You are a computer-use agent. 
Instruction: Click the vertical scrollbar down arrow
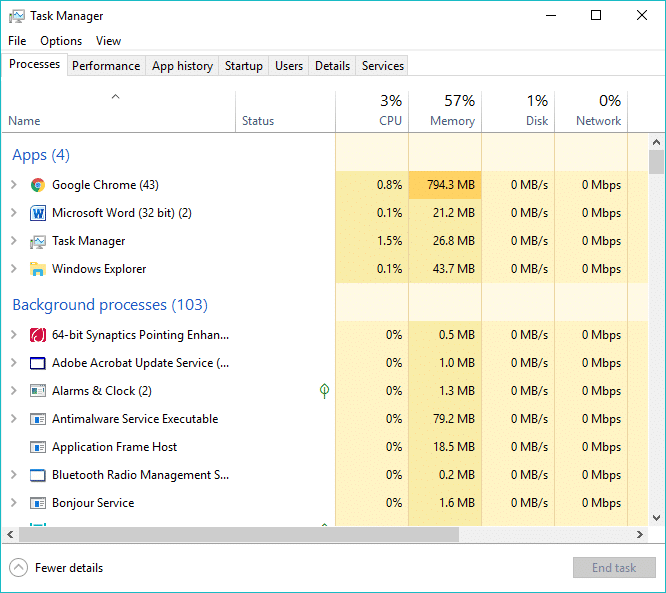tap(657, 517)
